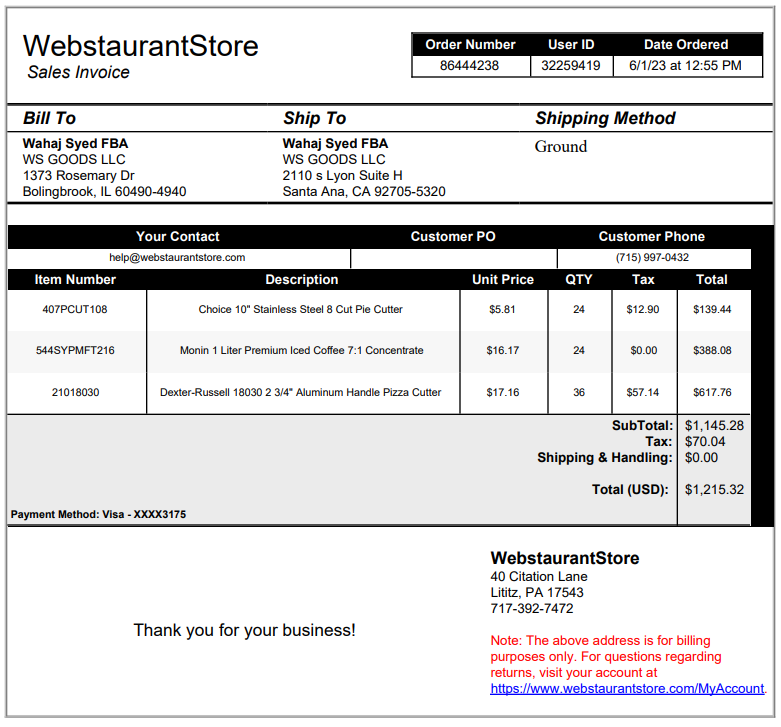Click item number 407PCUT108
The height and width of the screenshot is (727, 781).
[x=75, y=309]
